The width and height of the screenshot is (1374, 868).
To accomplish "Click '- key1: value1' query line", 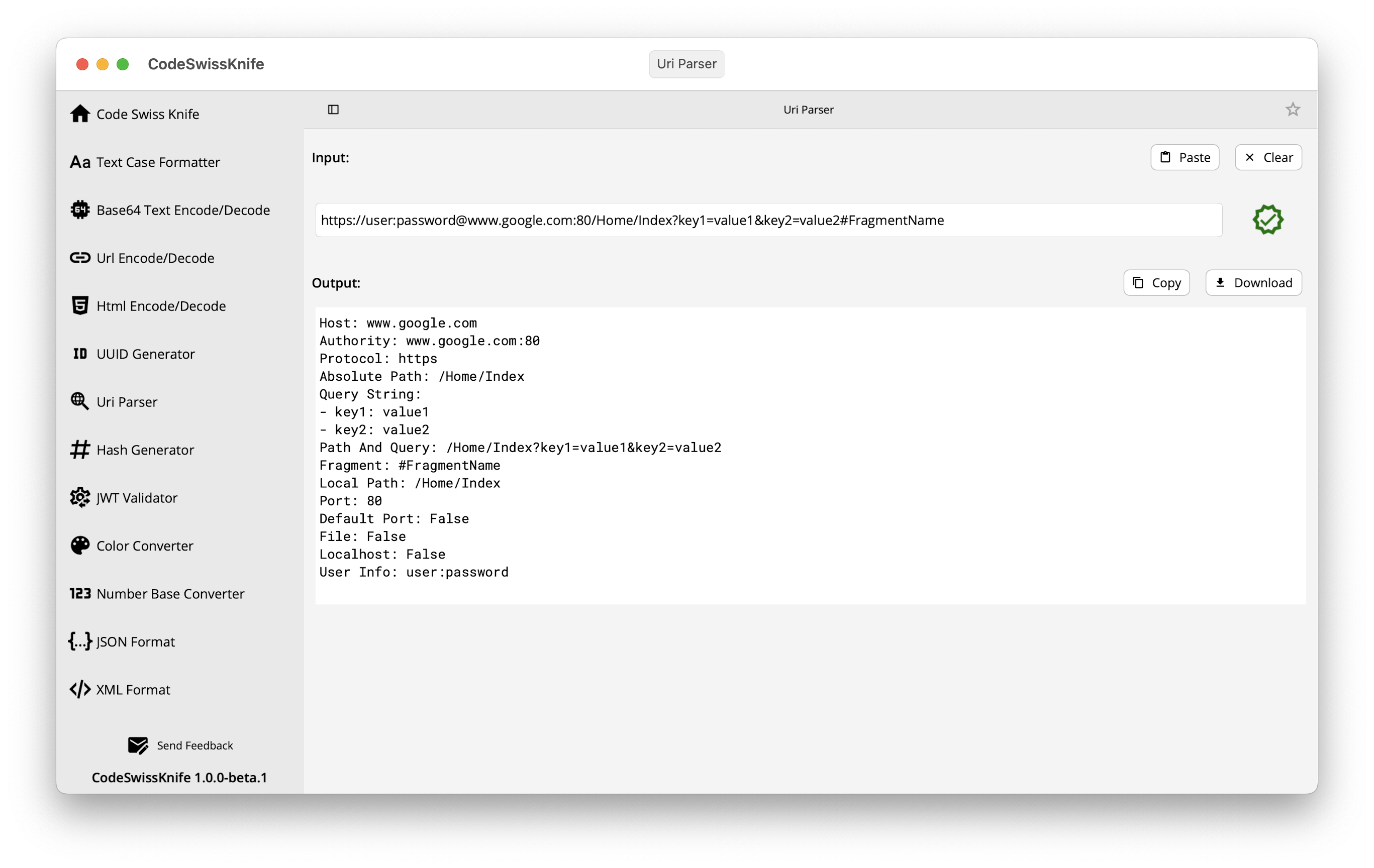I will point(374,412).
